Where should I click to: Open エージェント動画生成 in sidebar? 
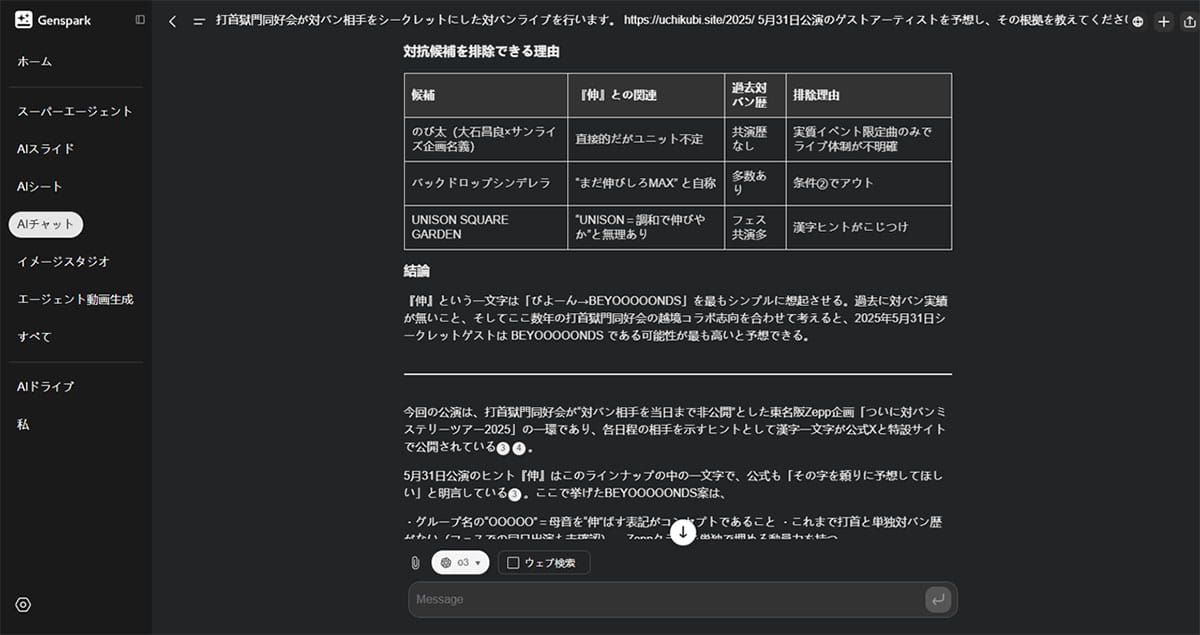point(75,299)
